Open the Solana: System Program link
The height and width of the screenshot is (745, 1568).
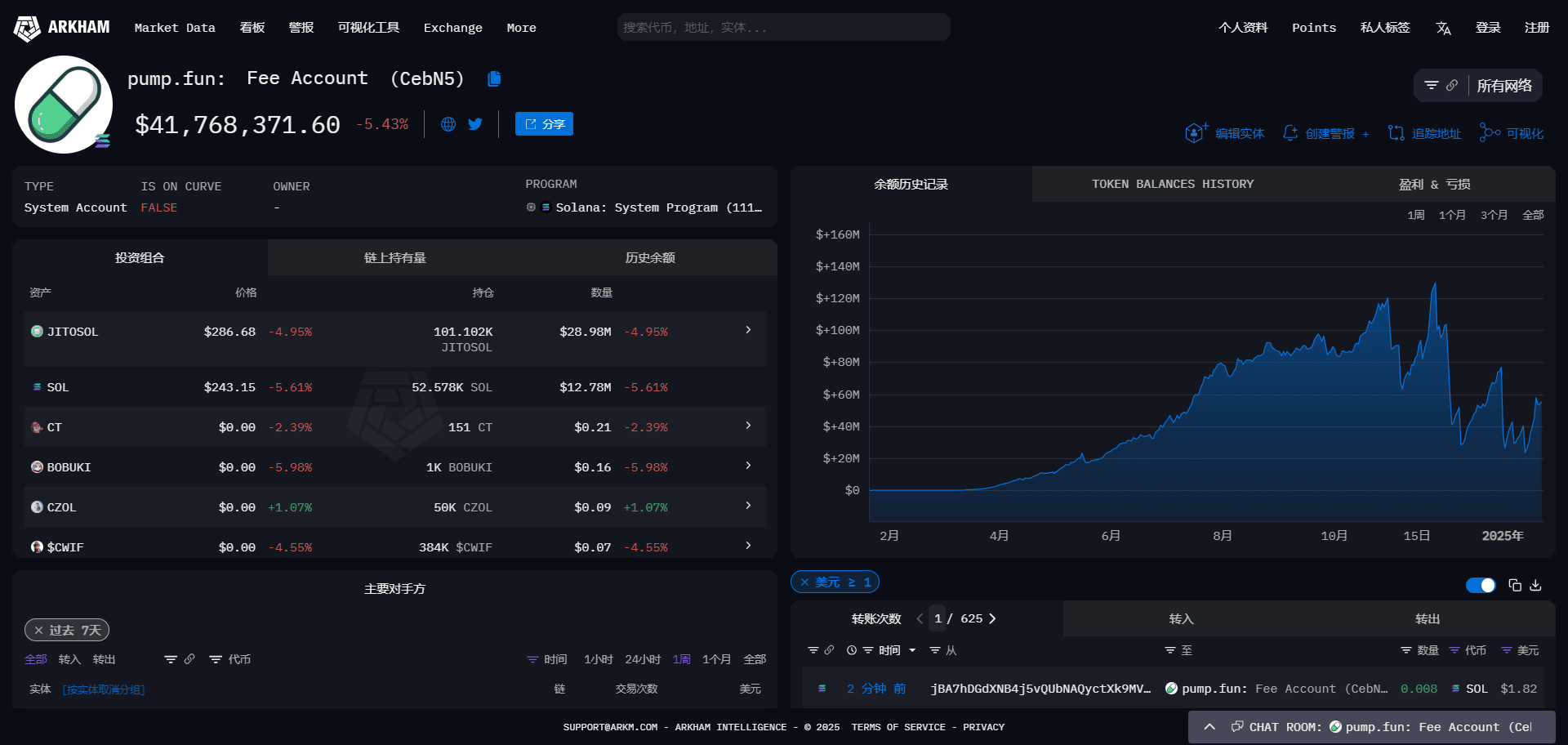point(659,207)
